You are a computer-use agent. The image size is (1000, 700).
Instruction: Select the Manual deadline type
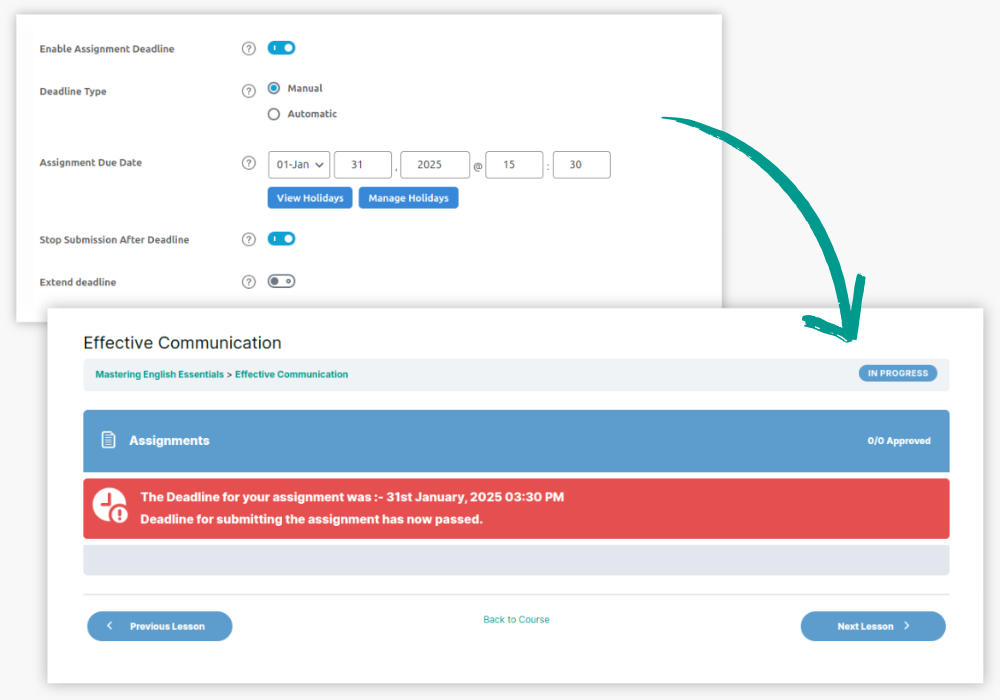tap(274, 88)
